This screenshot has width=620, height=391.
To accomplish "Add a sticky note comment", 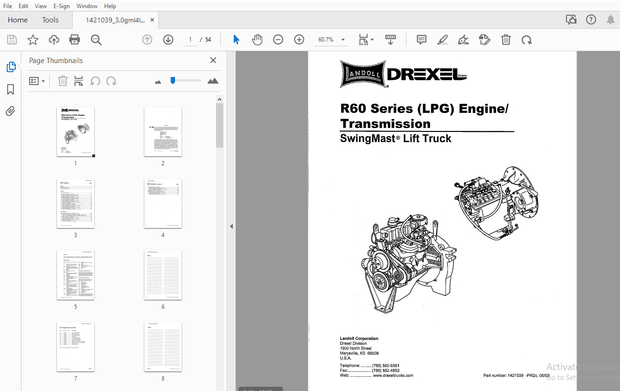I will [x=422, y=40].
